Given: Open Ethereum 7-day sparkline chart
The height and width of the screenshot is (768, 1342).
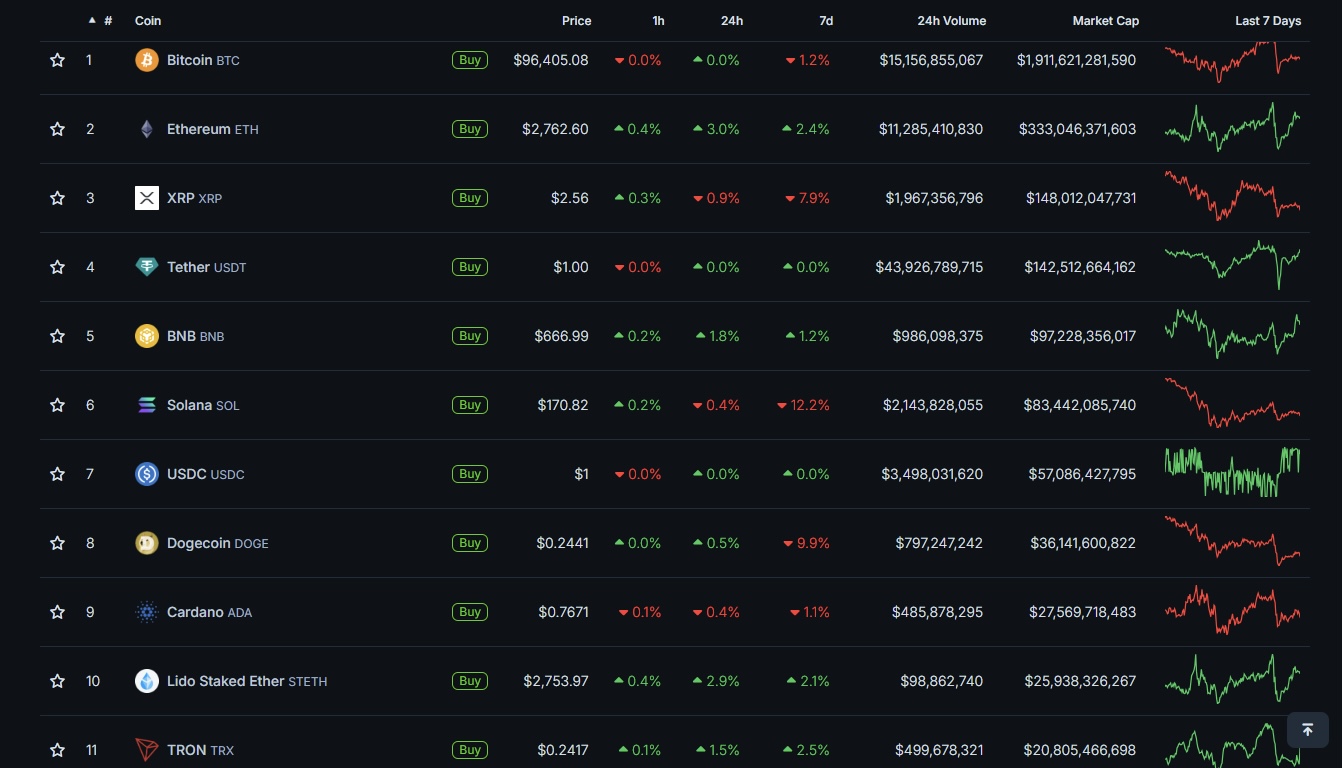Looking at the screenshot, I should coord(1232,128).
